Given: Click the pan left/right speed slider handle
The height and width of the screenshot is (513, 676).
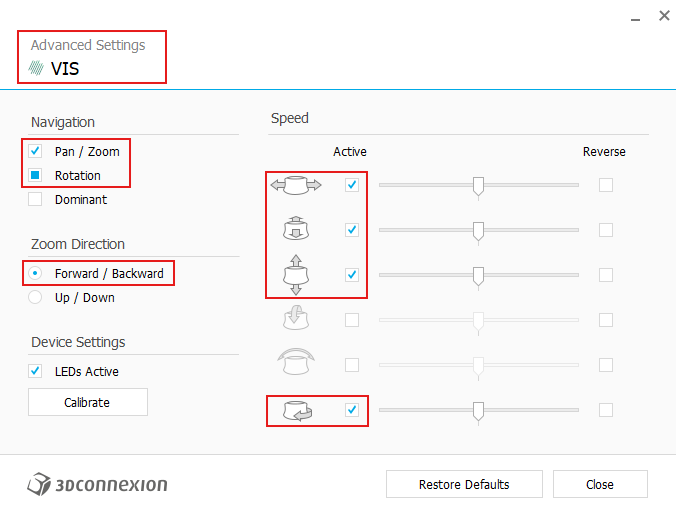Looking at the screenshot, I should 478,185.
